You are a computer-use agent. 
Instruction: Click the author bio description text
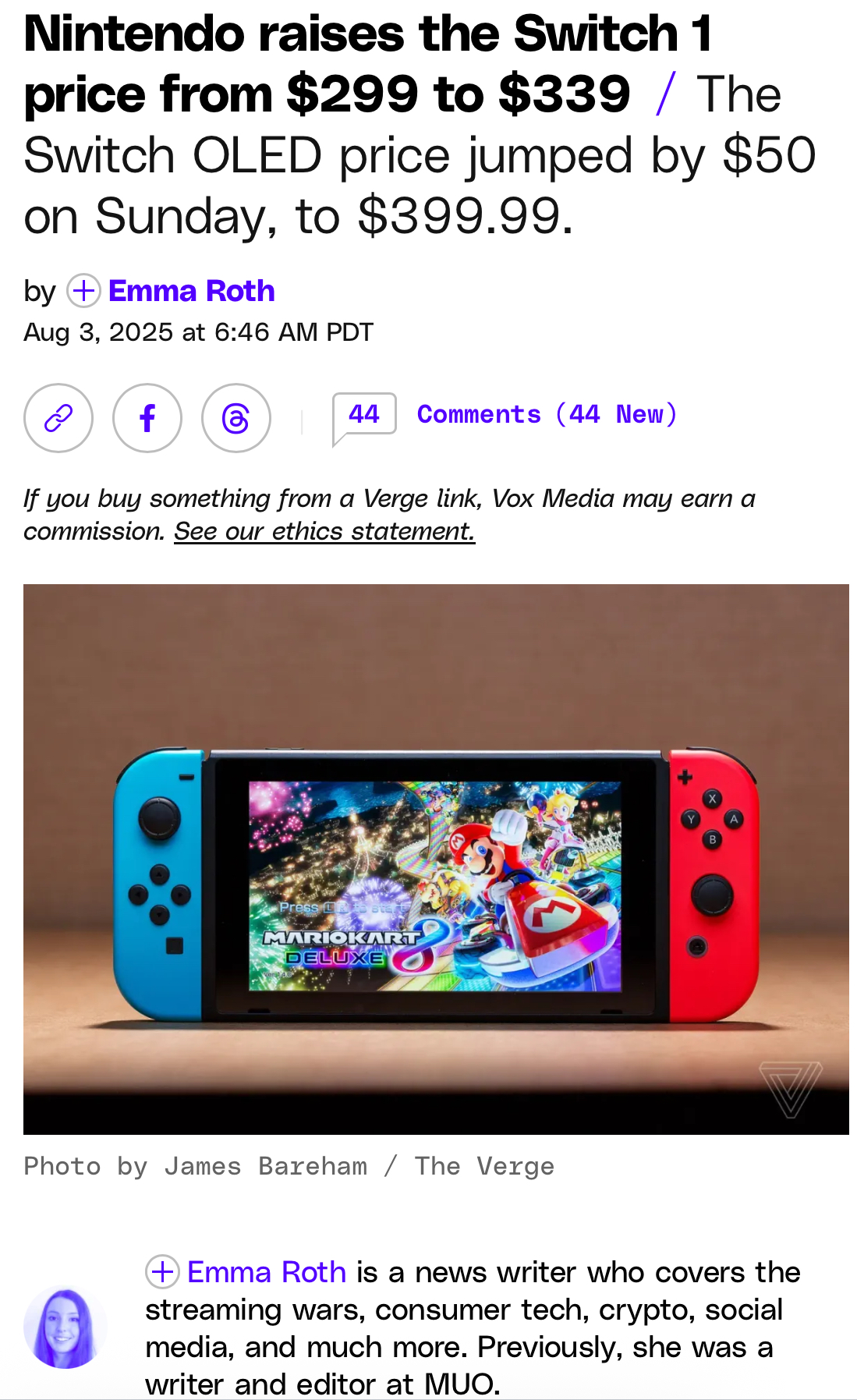473,1328
